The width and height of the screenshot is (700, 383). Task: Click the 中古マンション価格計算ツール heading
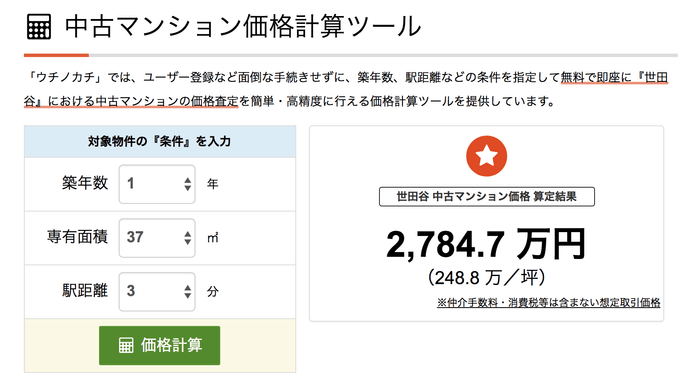coord(243,27)
